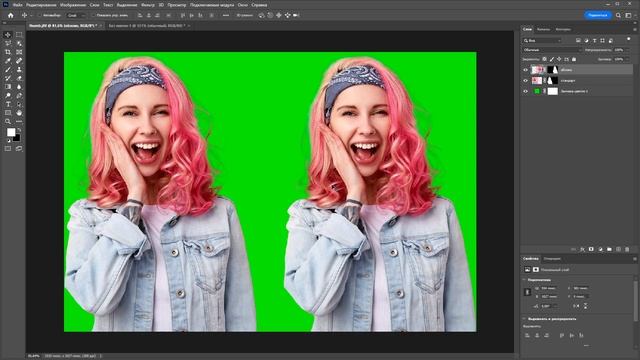Select the Hand tool
640x360 pixels.
(19, 113)
